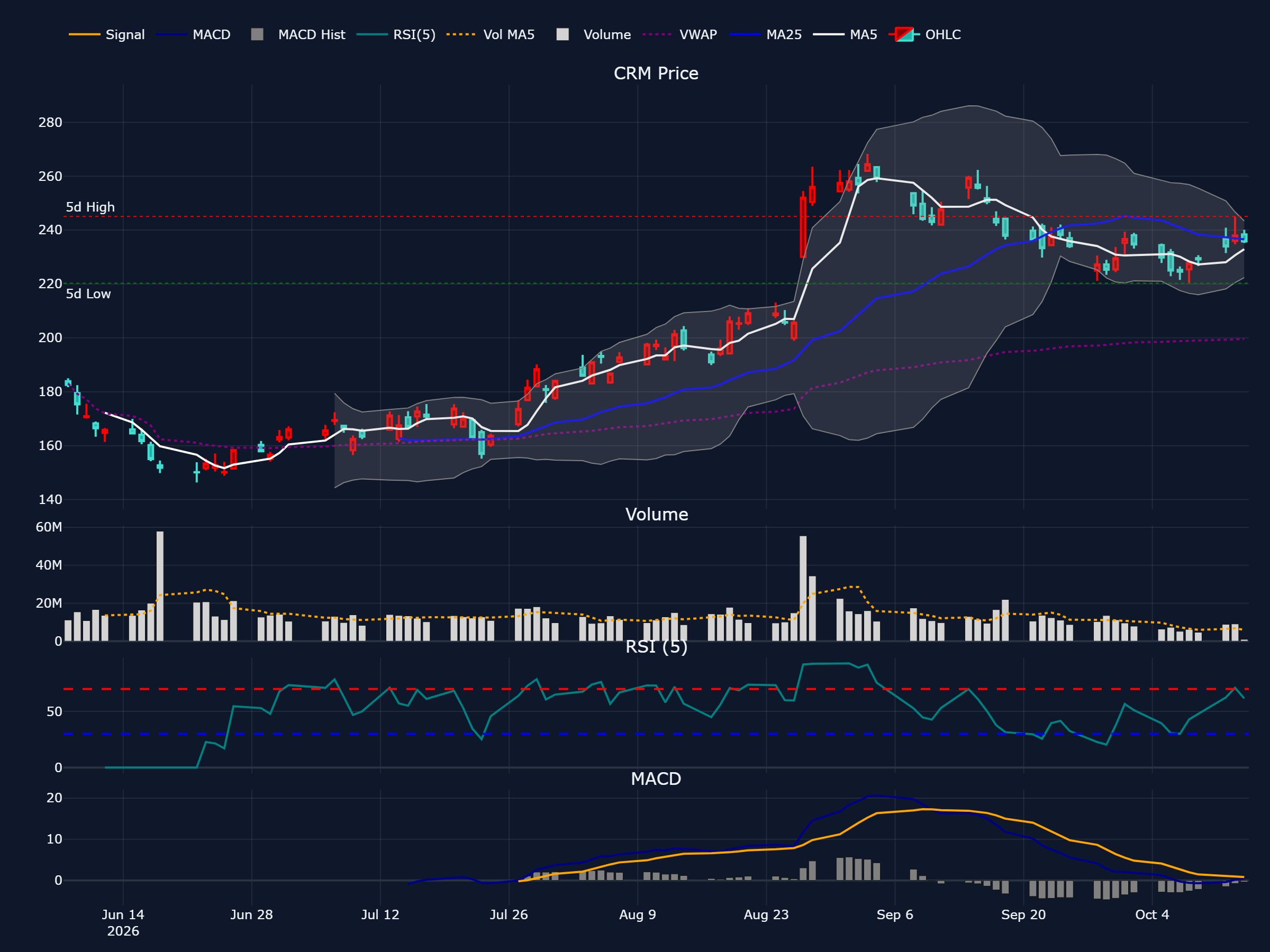The height and width of the screenshot is (952, 1270).
Task: Click the Oct 4 x-axis label
Action: click(x=1151, y=914)
